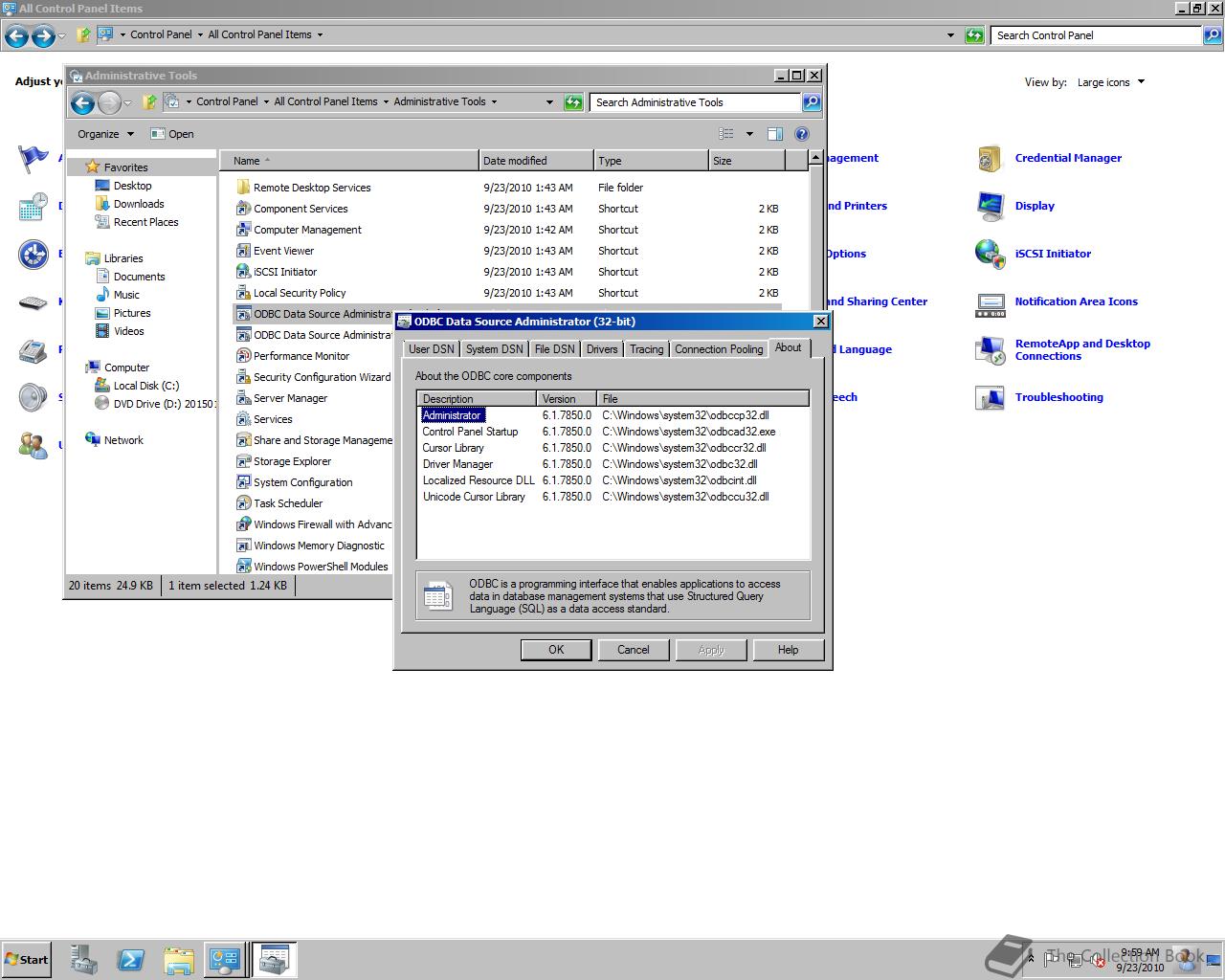Open PowerShell from taskbar

click(x=131, y=959)
